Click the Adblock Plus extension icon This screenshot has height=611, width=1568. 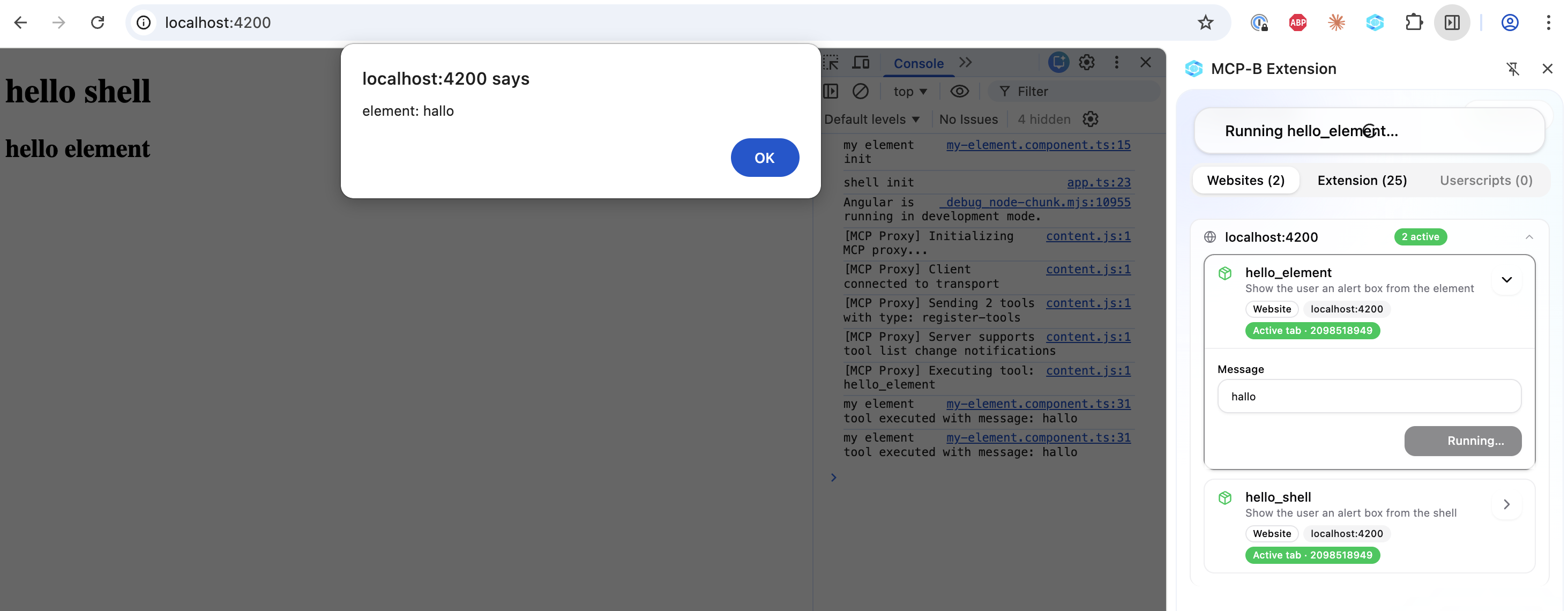click(x=1297, y=23)
